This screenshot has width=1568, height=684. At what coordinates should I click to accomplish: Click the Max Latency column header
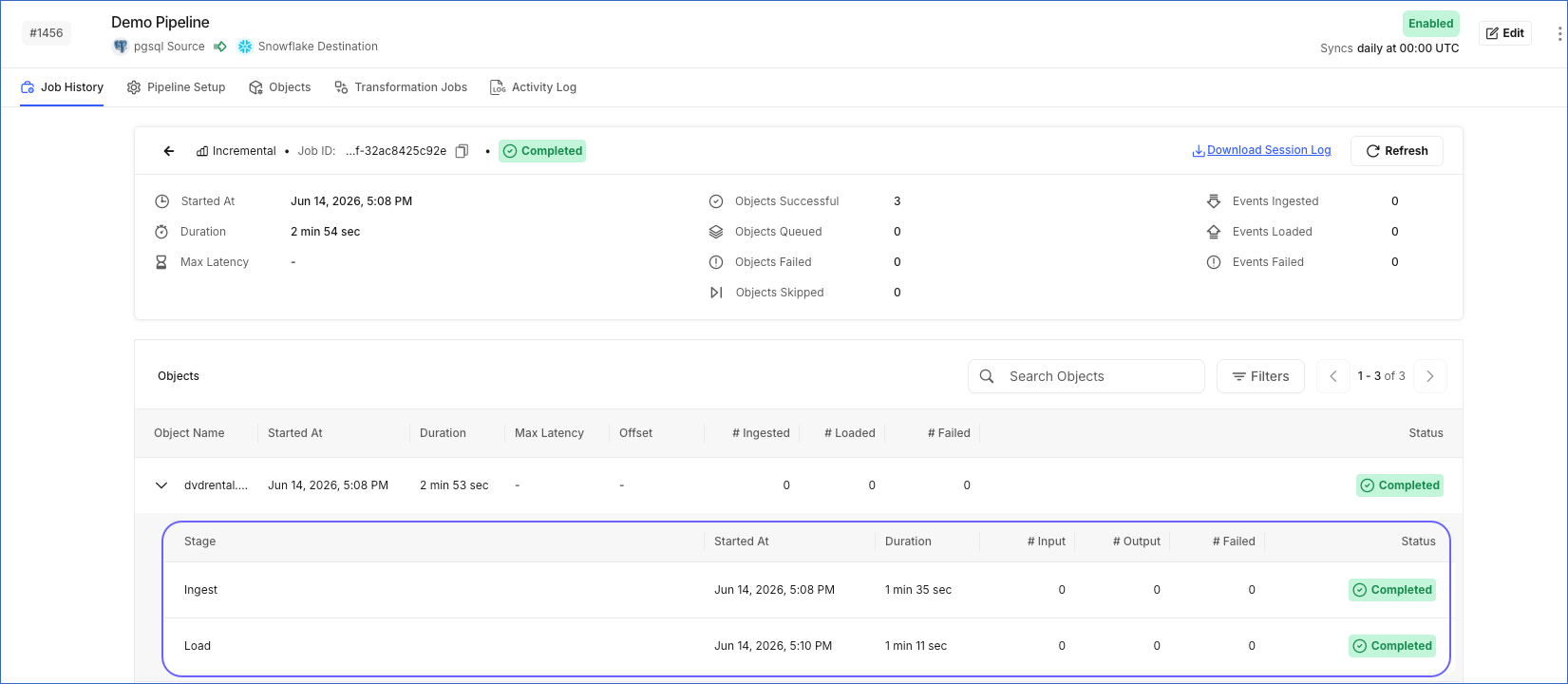(549, 433)
